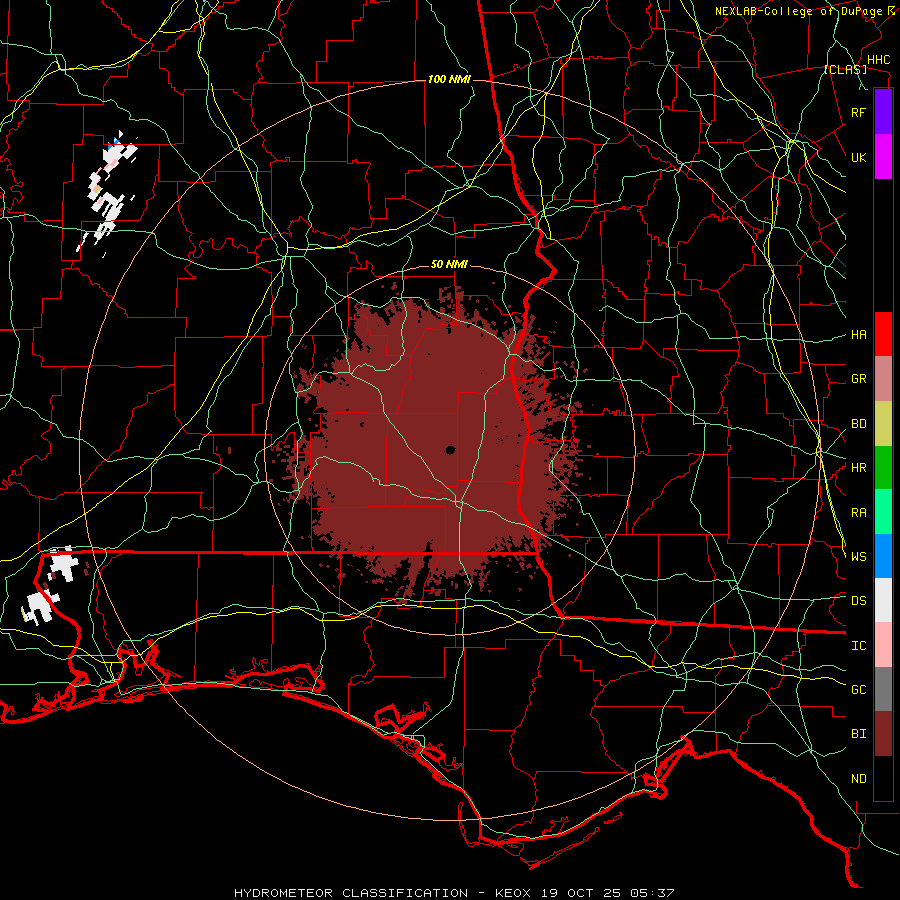
Task: Click the HA legend label
Action: (x=859, y=335)
